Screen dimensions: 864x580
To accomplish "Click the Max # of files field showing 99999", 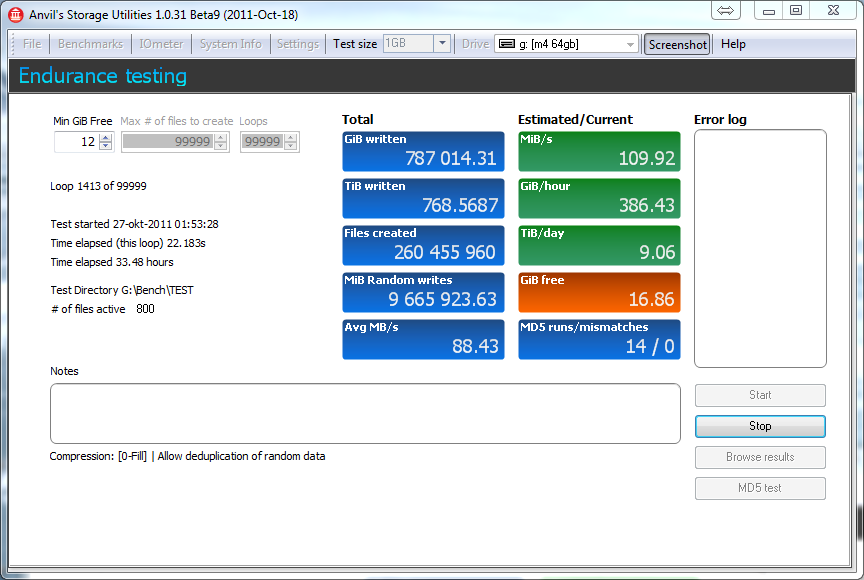I will coord(168,142).
